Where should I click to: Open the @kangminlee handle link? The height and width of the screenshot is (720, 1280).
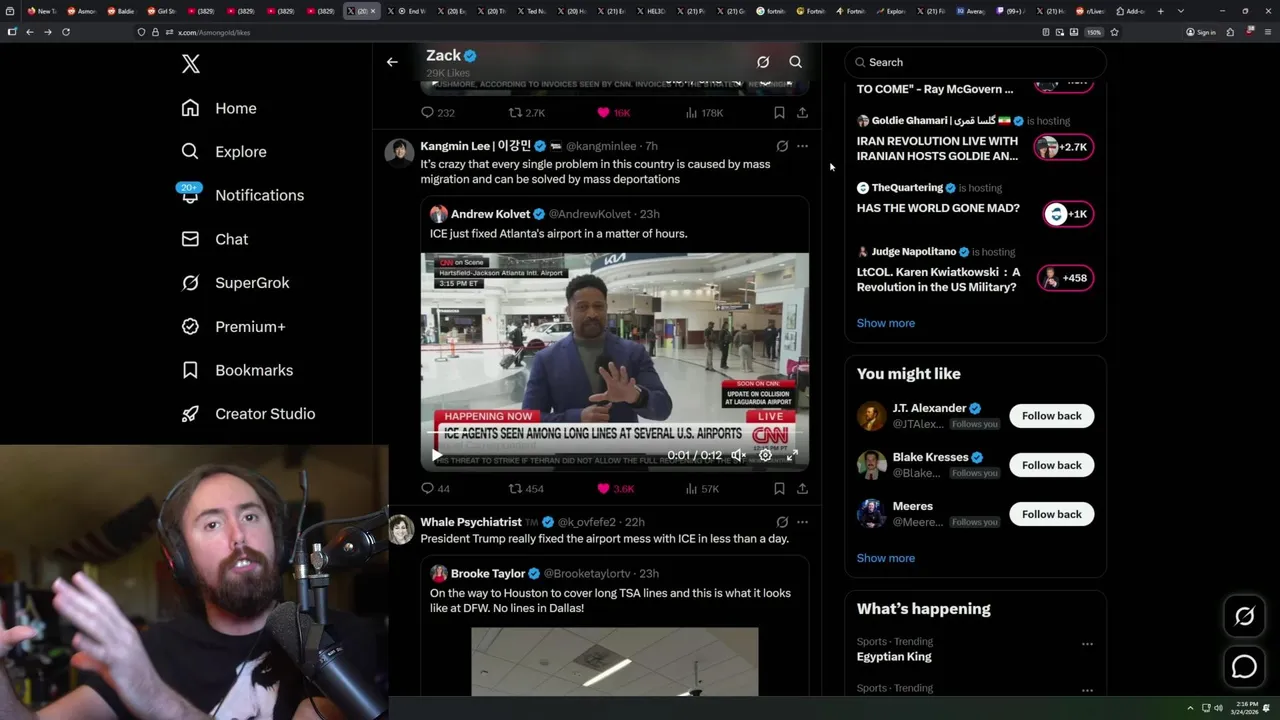tap(601, 146)
